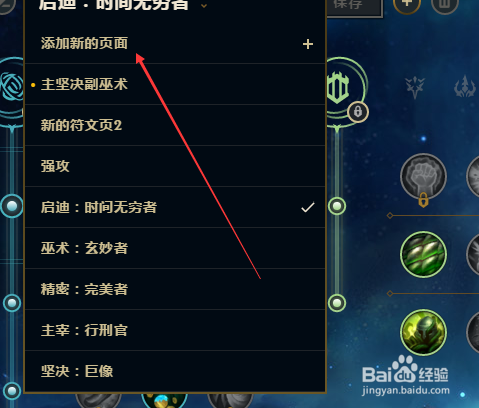This screenshot has width=479, height=408.
Task: Click the plus icon beside 添加新的页面
Action: pos(308,44)
